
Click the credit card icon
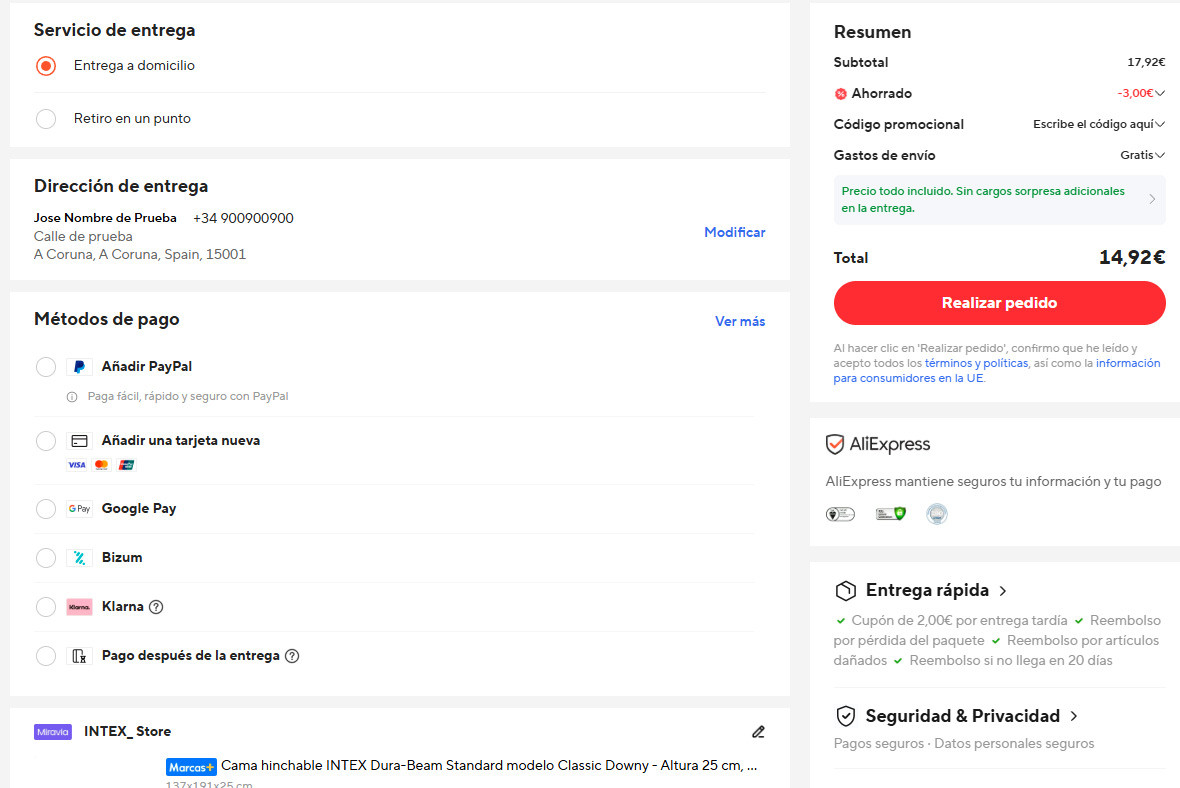click(x=79, y=441)
